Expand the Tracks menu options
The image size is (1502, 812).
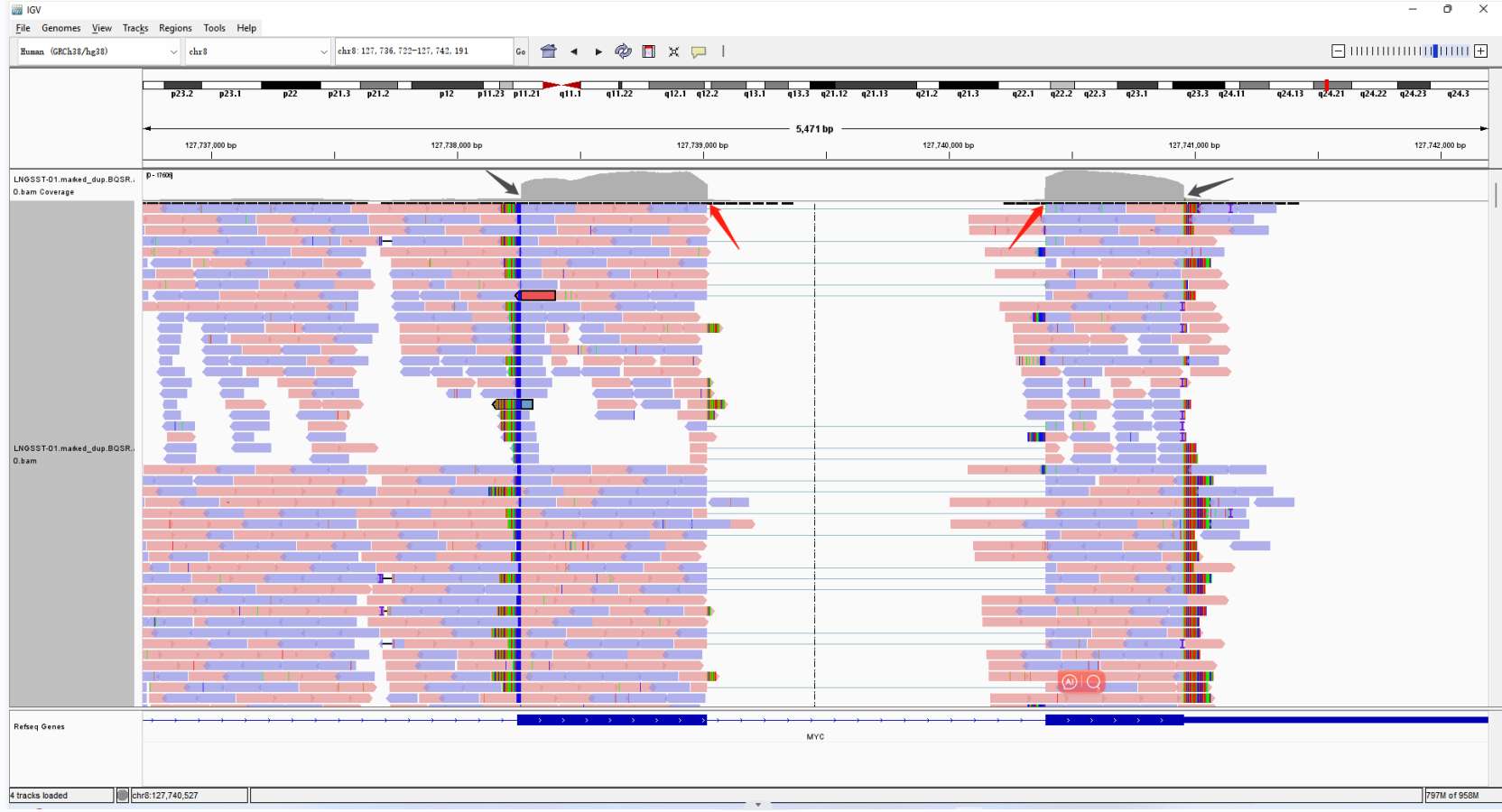click(x=134, y=28)
